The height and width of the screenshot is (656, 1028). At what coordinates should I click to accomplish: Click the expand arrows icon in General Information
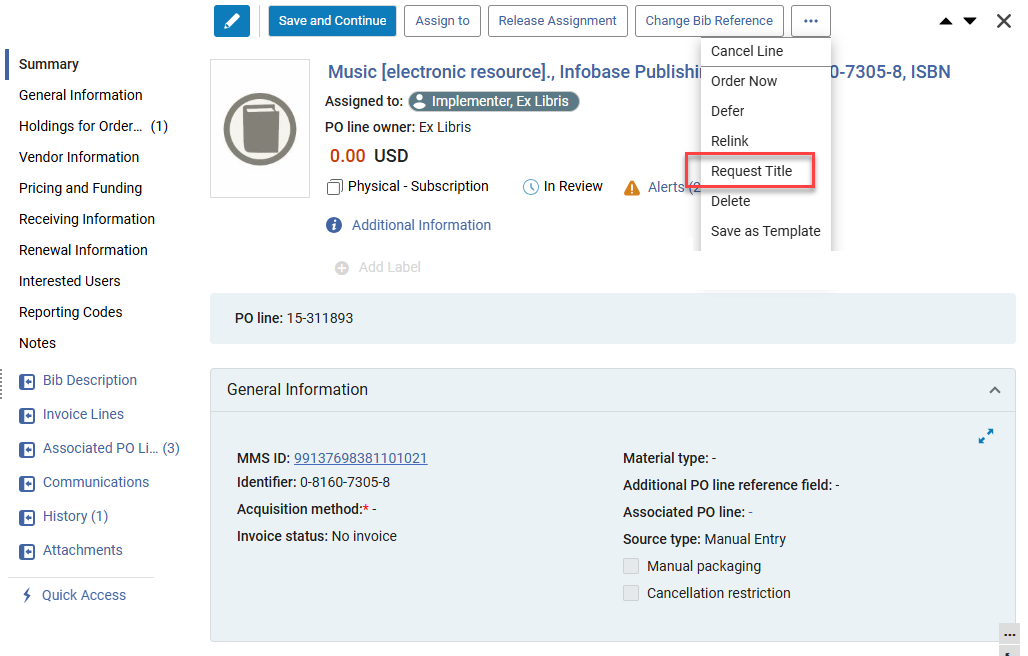pos(986,436)
